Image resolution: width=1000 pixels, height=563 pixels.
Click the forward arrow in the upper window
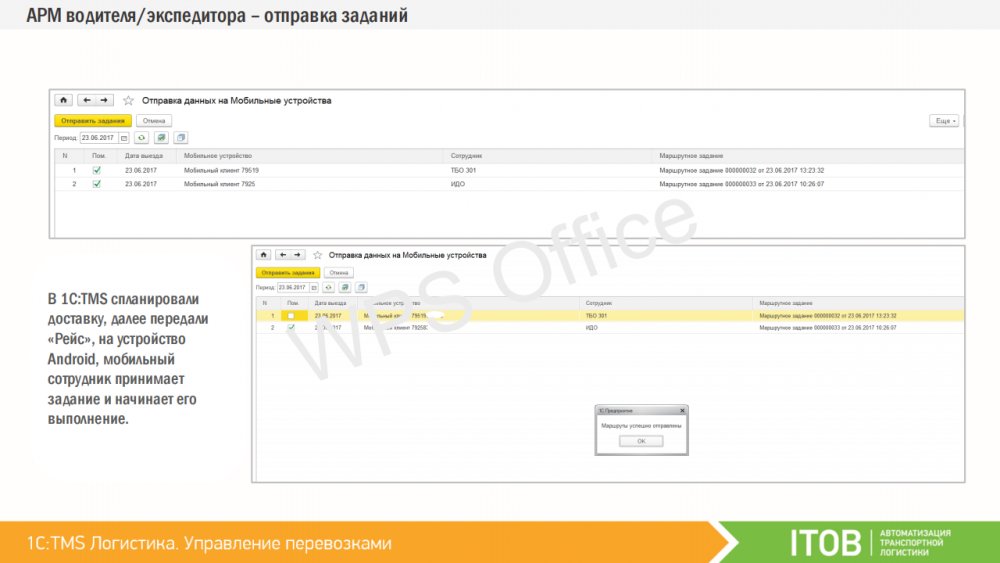point(104,100)
